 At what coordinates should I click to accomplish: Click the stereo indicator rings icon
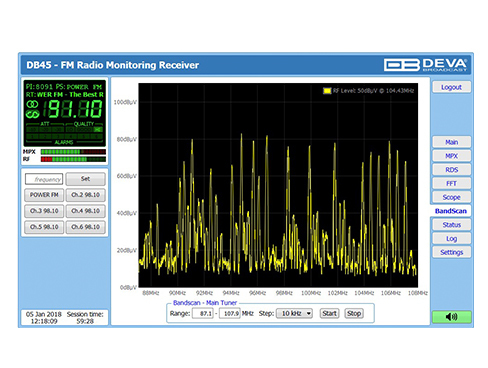click(x=32, y=104)
